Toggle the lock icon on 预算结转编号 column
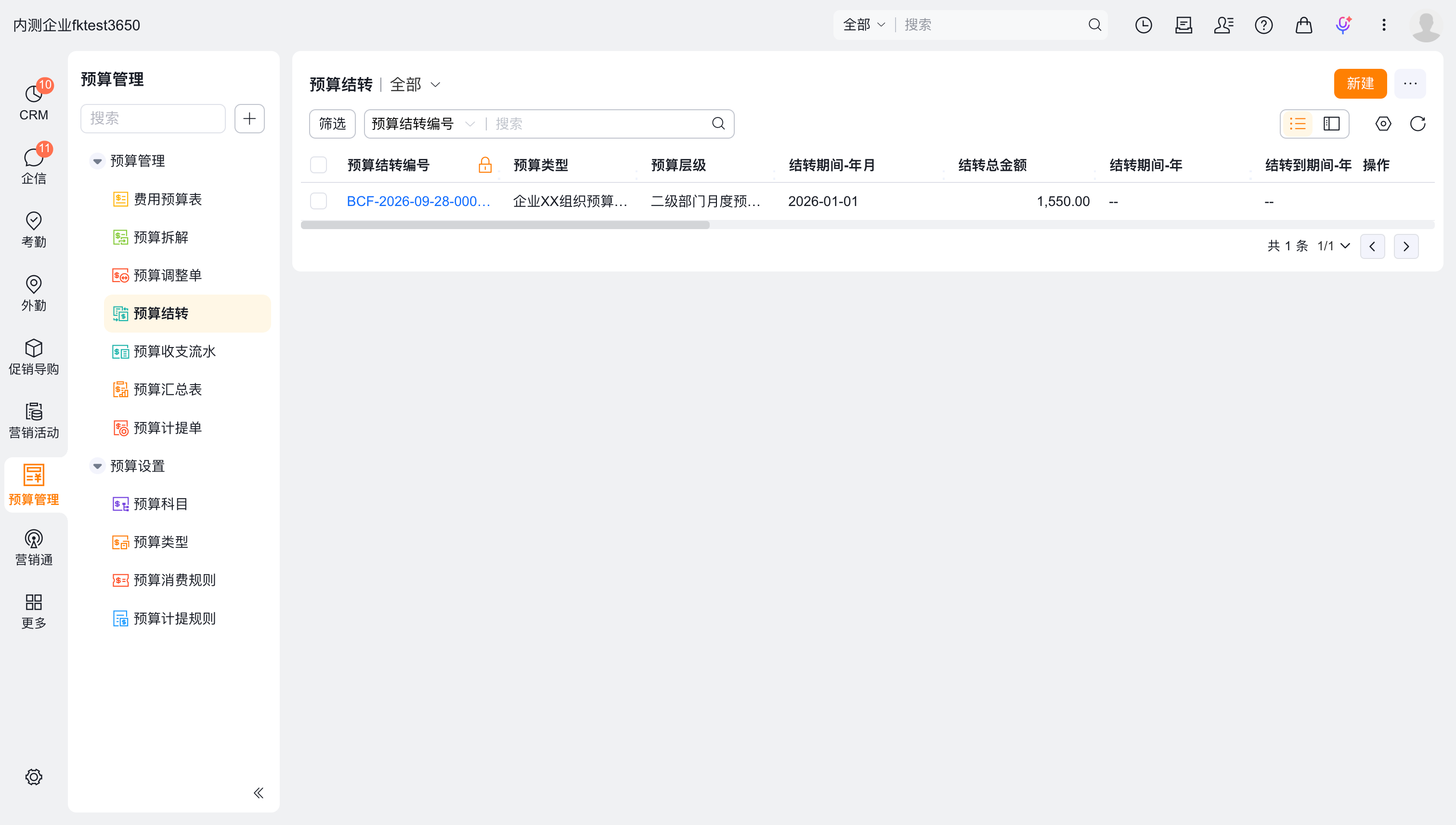 (x=484, y=165)
